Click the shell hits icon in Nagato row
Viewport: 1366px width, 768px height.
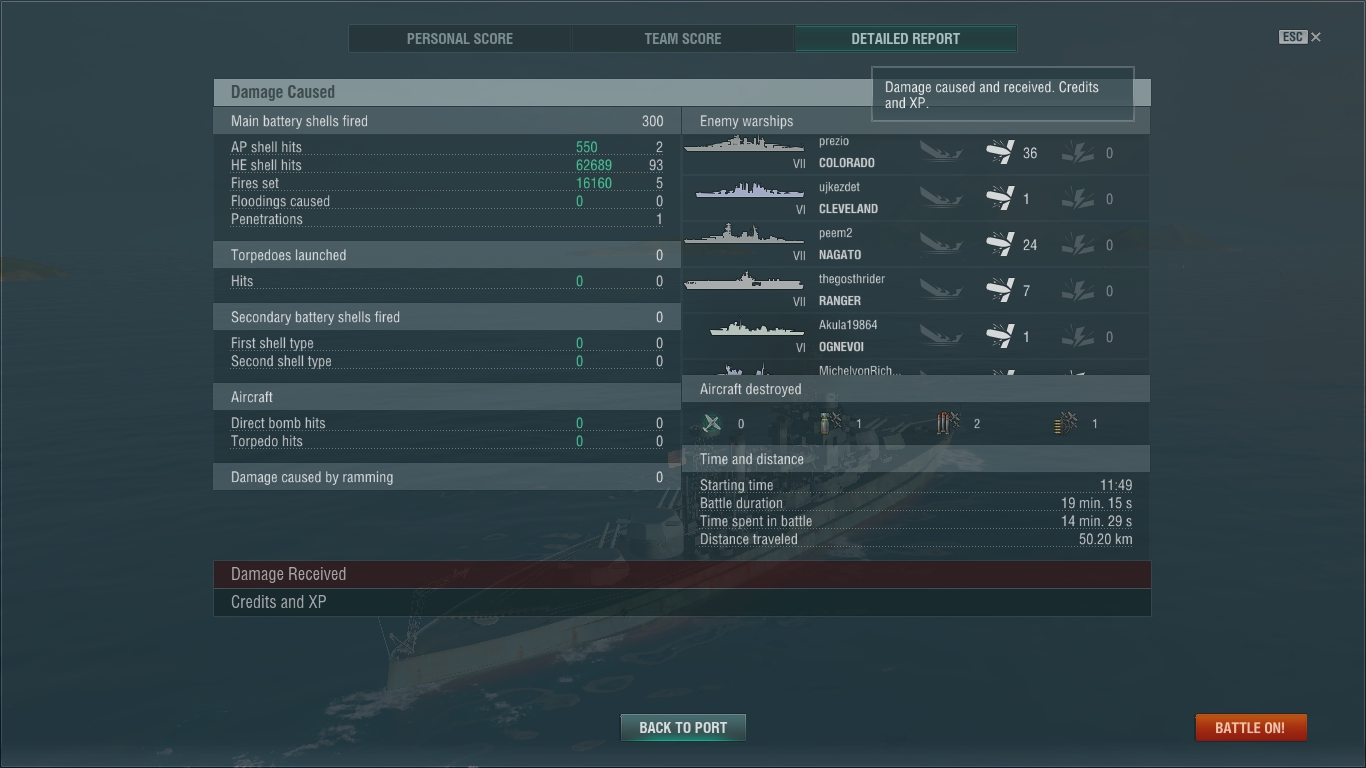coord(1000,245)
